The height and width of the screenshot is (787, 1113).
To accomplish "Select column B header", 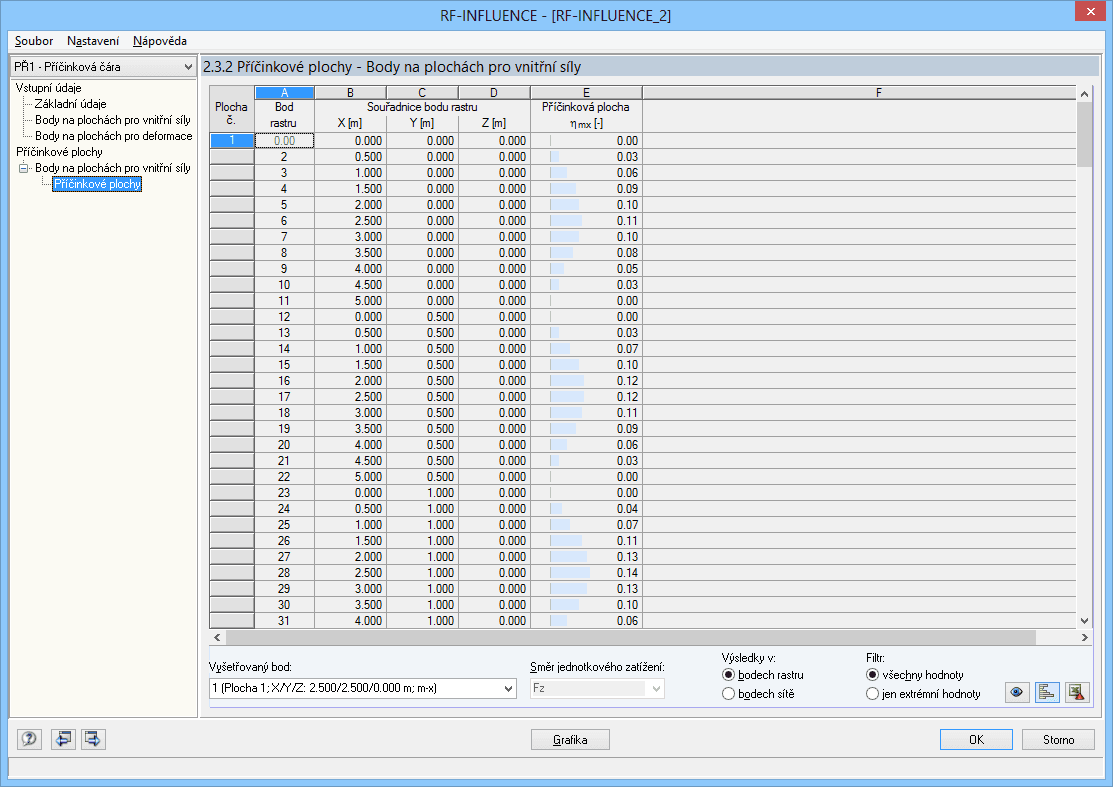I will (x=351, y=92).
